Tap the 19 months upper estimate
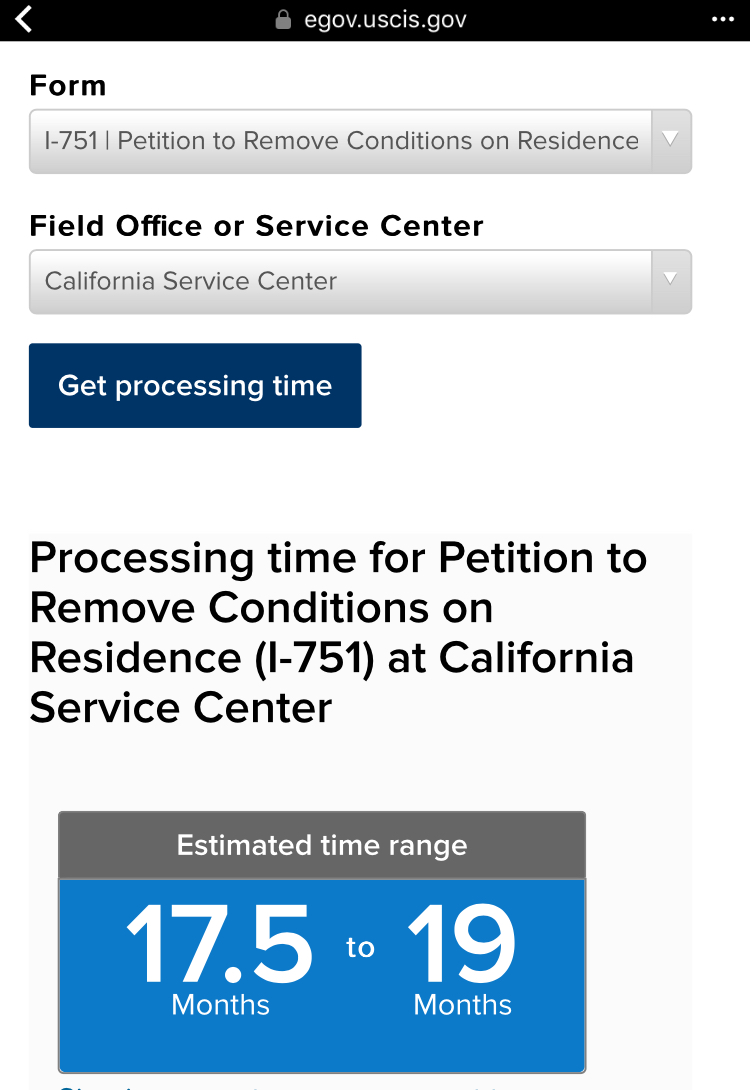The width and height of the screenshot is (750, 1090). [x=462, y=943]
